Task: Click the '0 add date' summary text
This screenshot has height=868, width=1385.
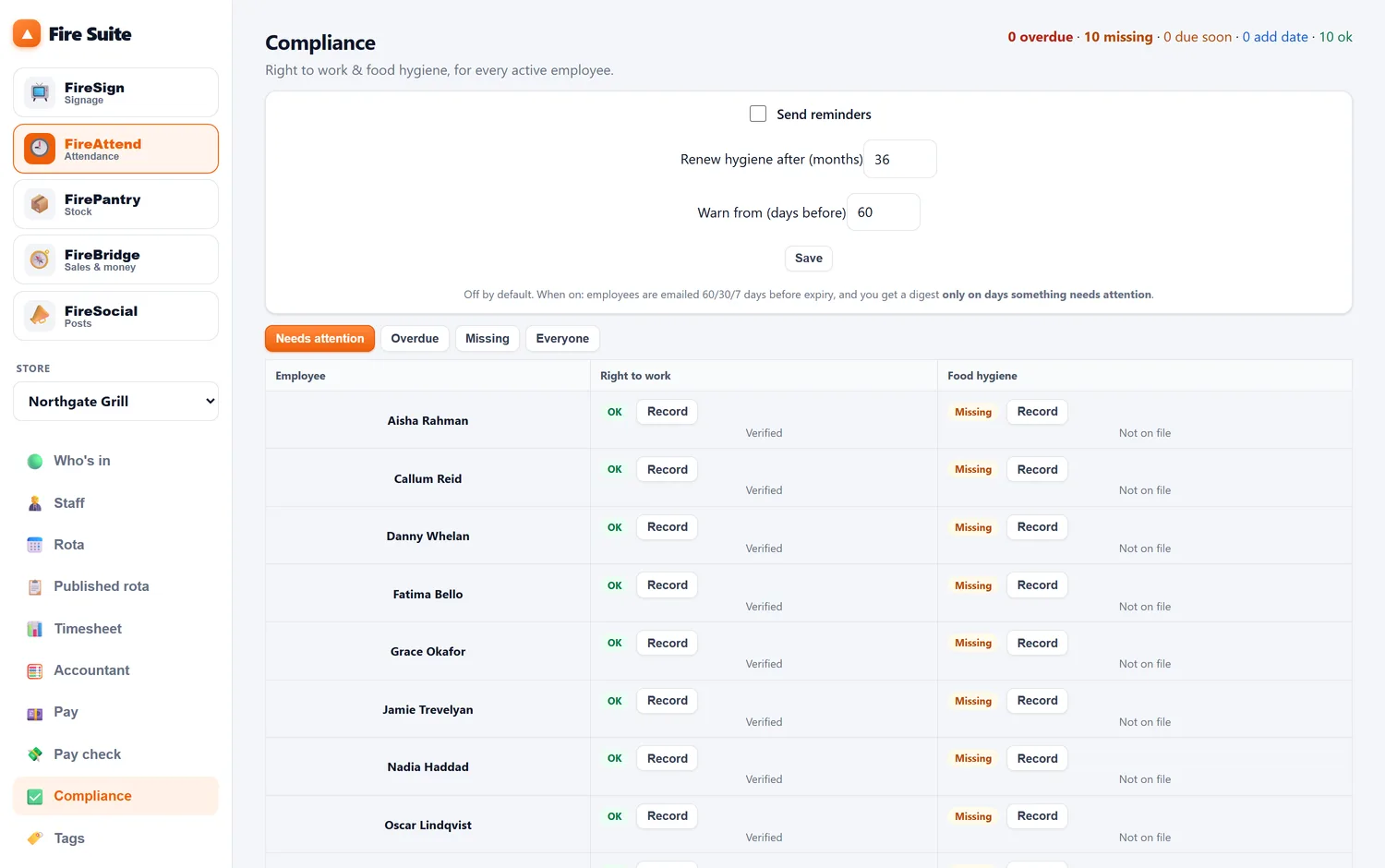Action: tap(1275, 37)
